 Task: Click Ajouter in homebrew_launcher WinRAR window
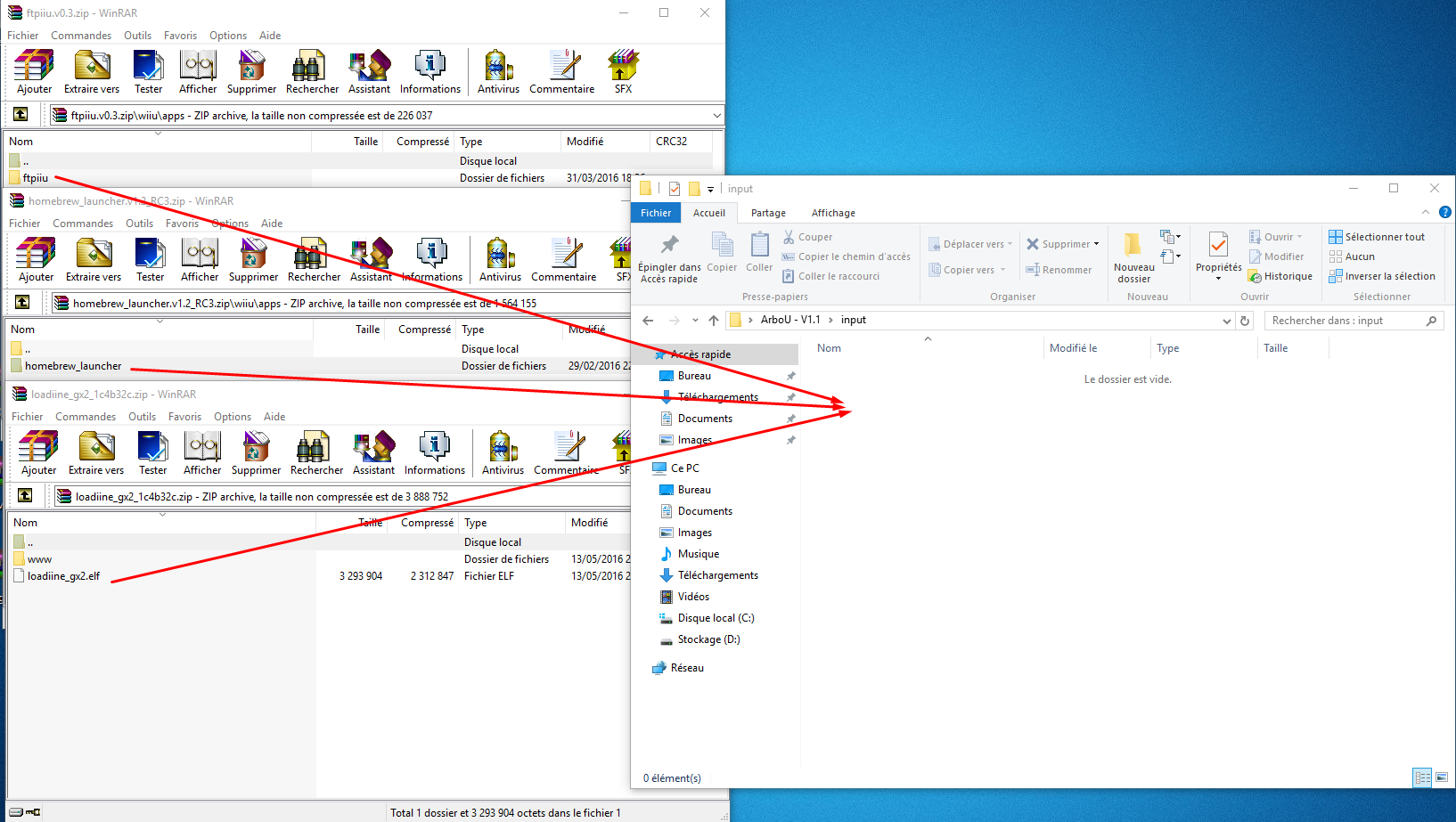click(36, 260)
